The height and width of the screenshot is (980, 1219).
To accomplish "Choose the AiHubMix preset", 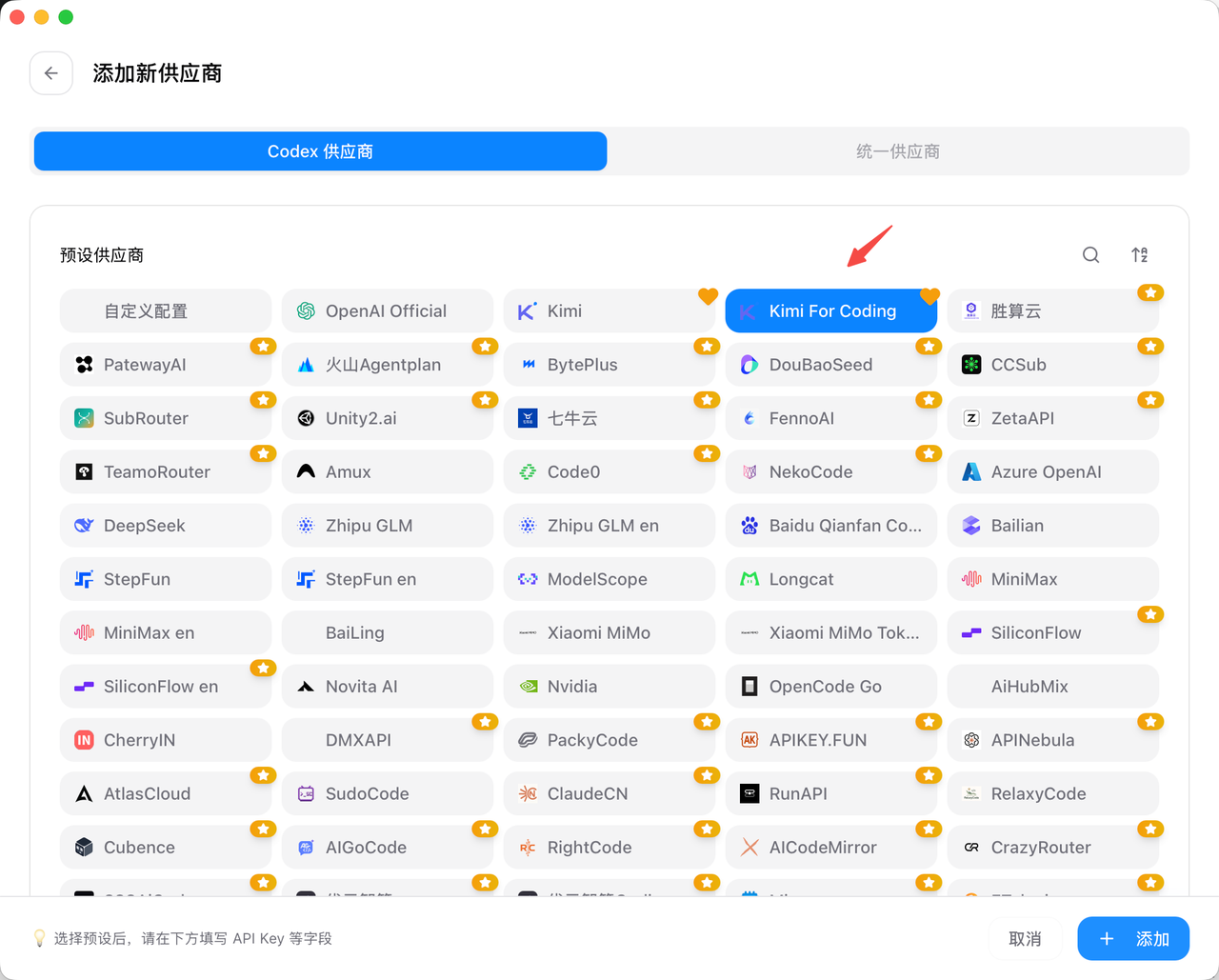I will [x=1053, y=687].
